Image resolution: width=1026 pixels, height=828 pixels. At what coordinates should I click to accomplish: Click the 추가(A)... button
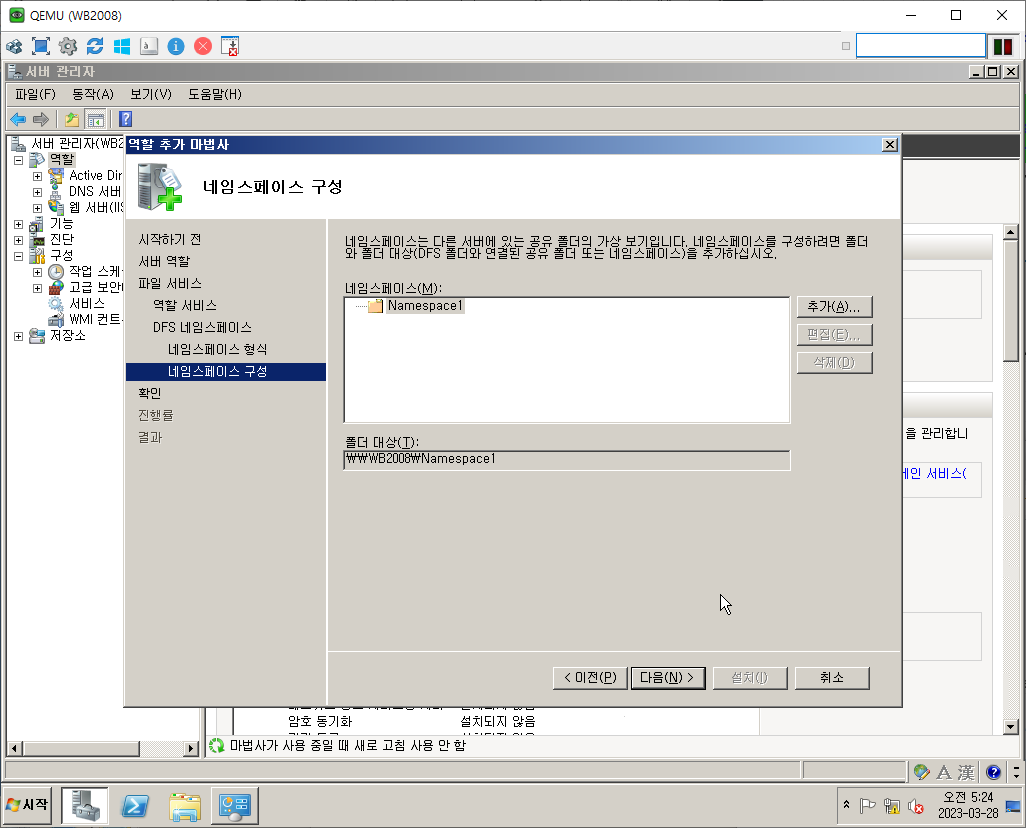click(834, 306)
